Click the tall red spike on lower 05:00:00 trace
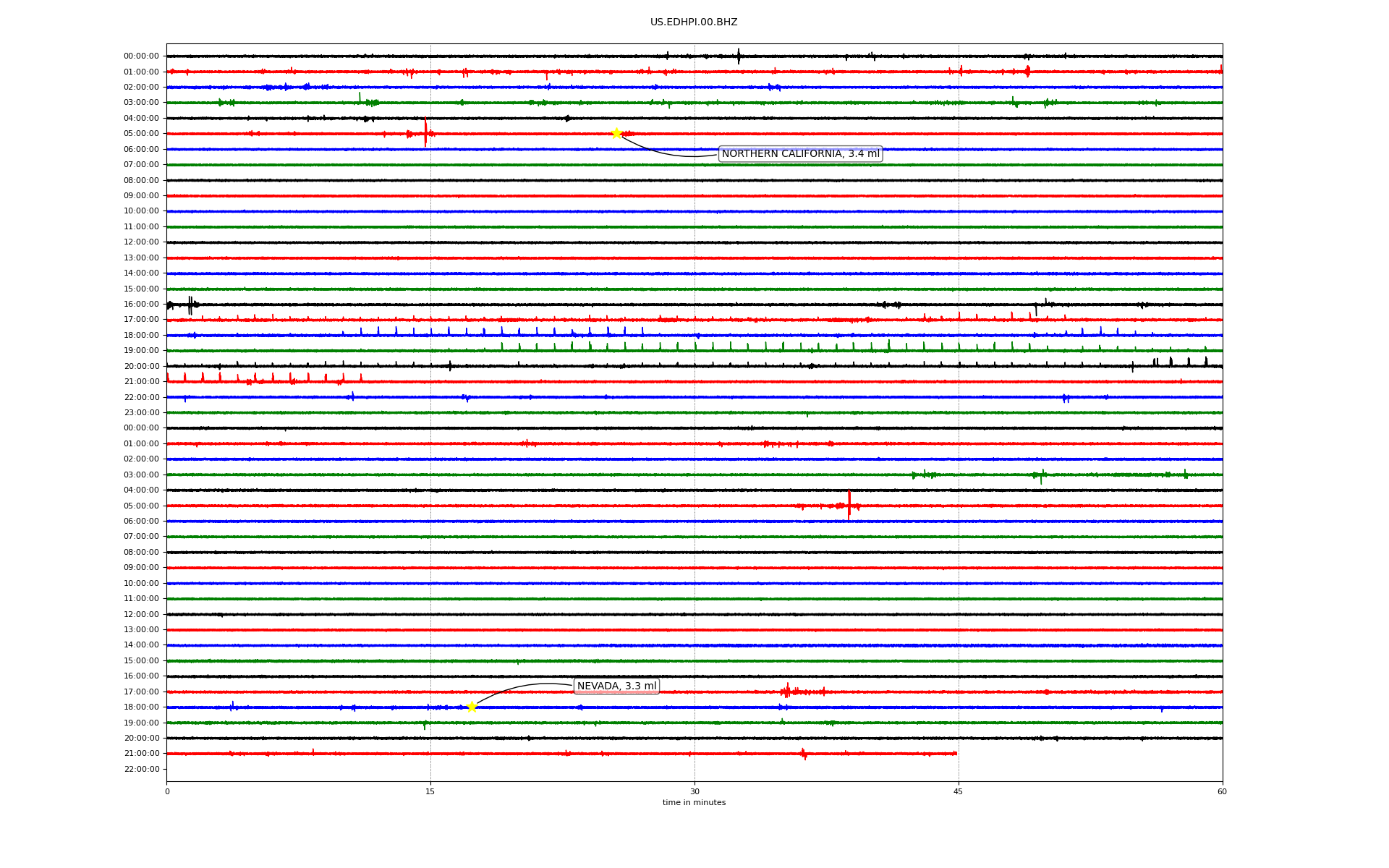This screenshot has width=1389, height=868. [849, 504]
